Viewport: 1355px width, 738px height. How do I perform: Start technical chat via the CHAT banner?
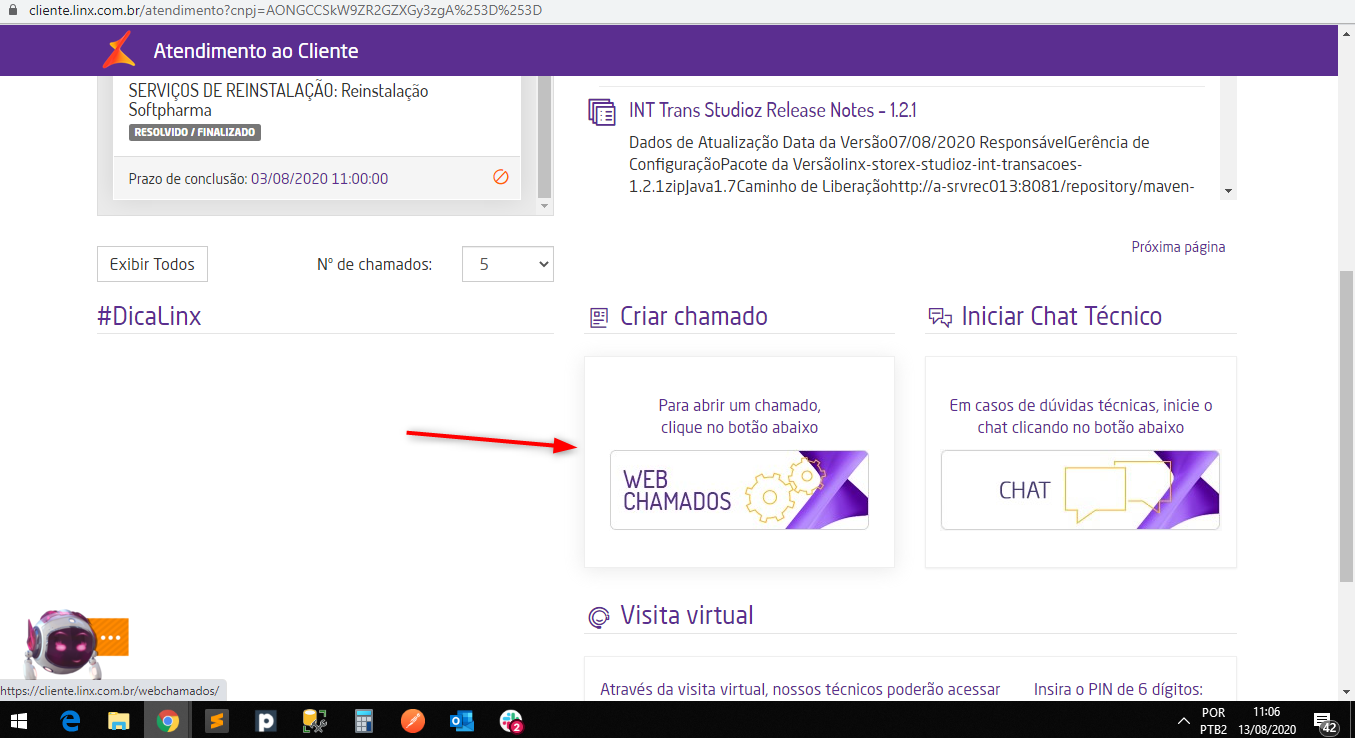[x=1080, y=490]
